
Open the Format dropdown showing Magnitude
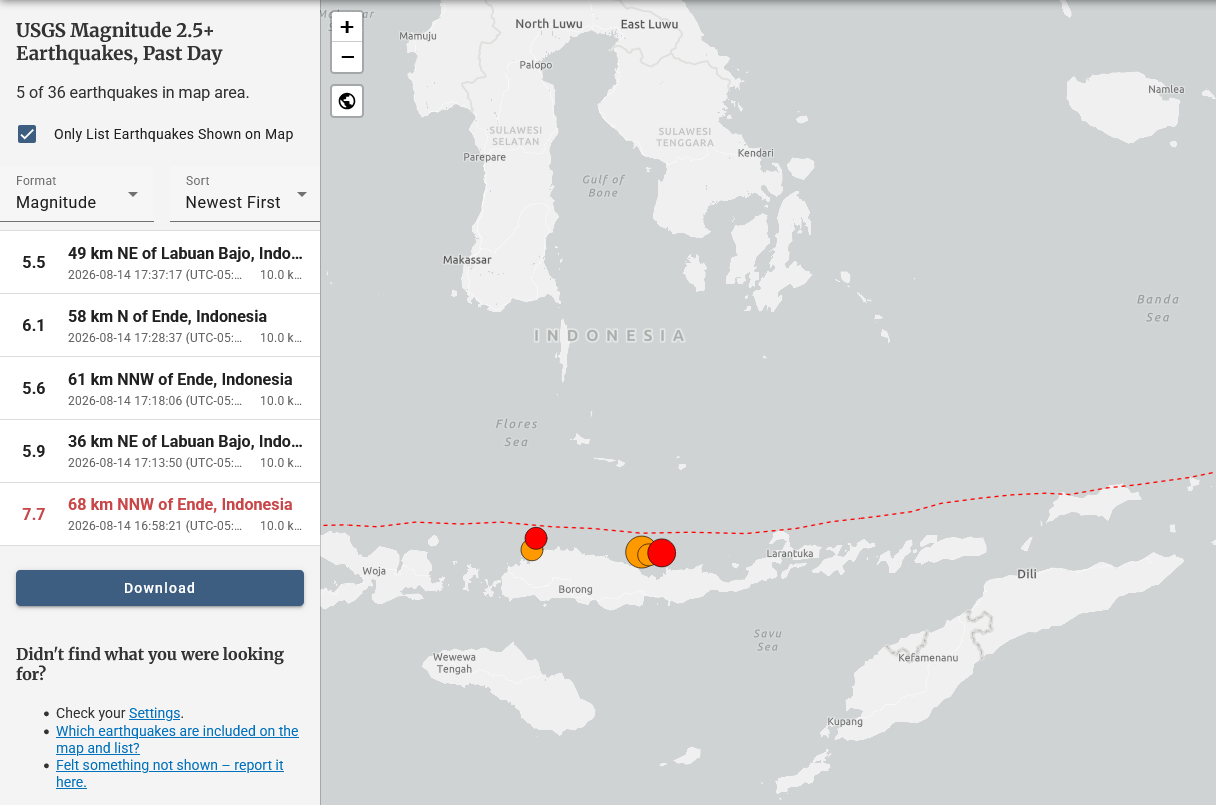coord(78,193)
